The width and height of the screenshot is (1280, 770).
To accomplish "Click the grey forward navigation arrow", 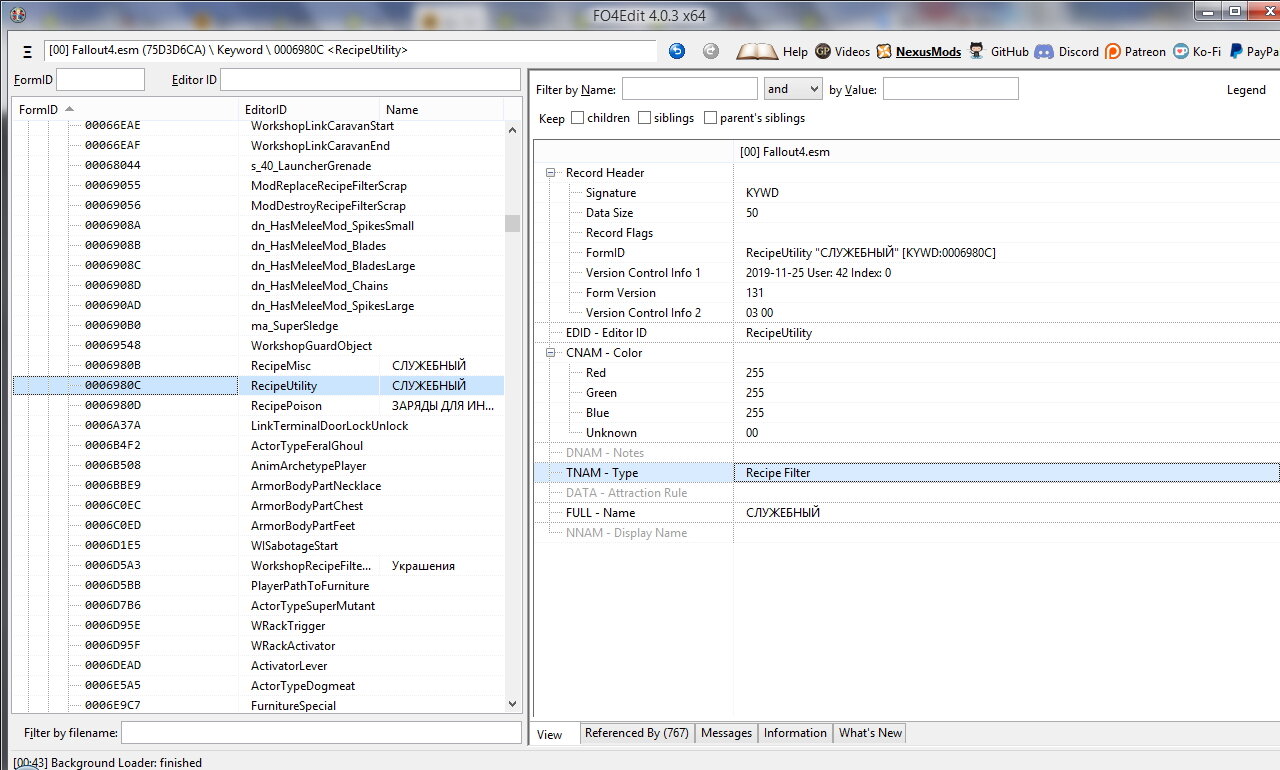I will point(710,51).
